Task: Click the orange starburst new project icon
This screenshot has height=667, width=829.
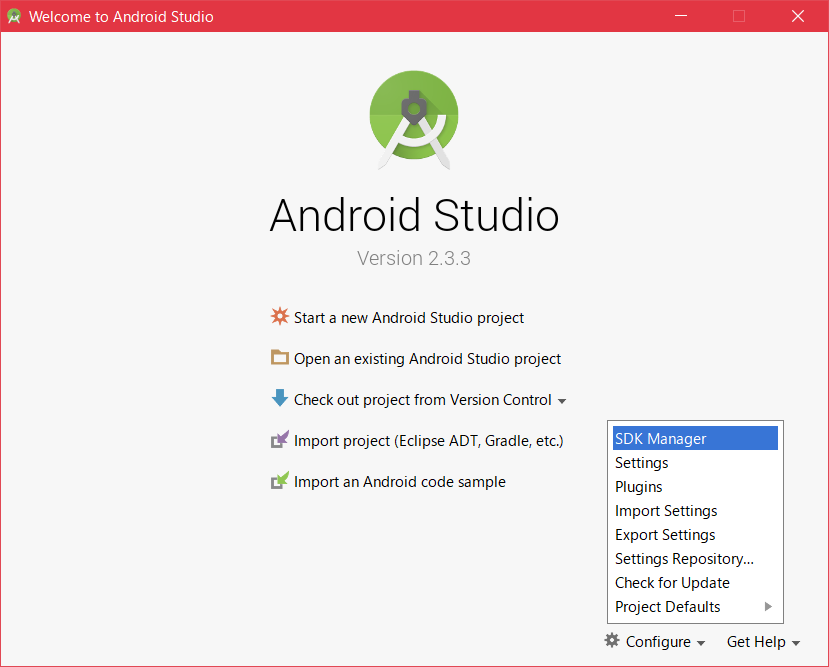Action: 280,316
